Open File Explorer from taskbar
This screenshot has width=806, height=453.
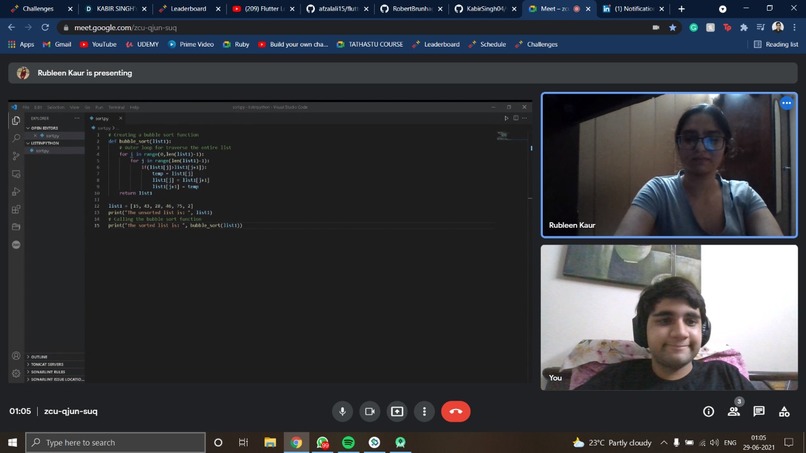[x=270, y=442]
